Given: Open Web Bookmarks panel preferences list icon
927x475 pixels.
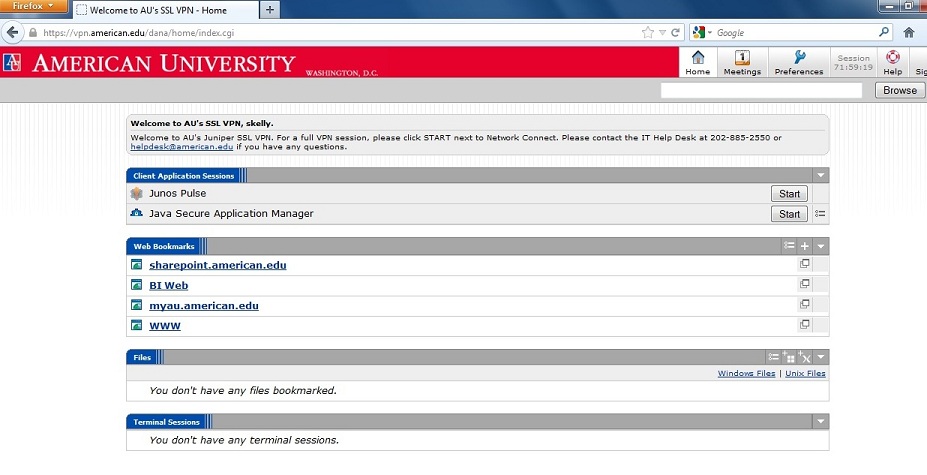Looking at the screenshot, I should click(789, 245).
